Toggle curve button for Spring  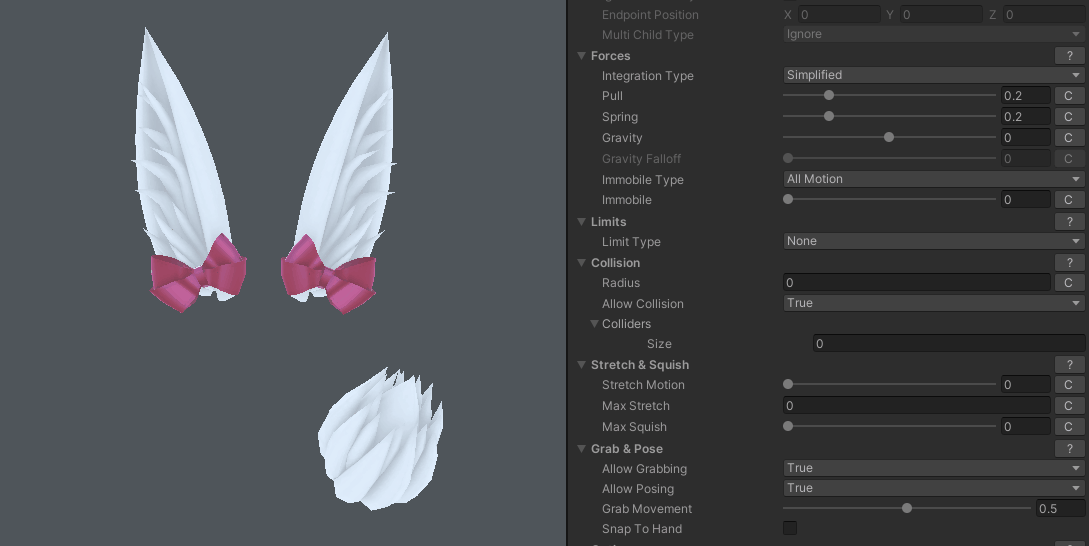pyautogui.click(x=1068, y=117)
